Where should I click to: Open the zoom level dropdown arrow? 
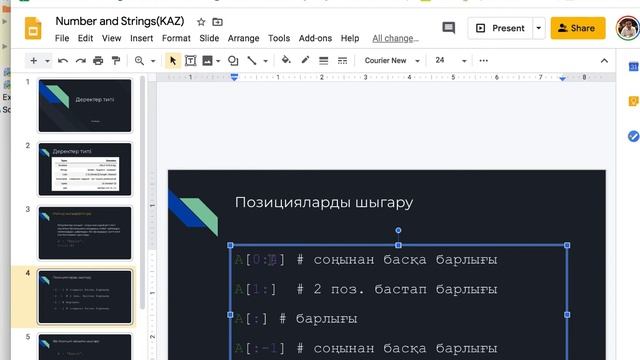[153, 61]
